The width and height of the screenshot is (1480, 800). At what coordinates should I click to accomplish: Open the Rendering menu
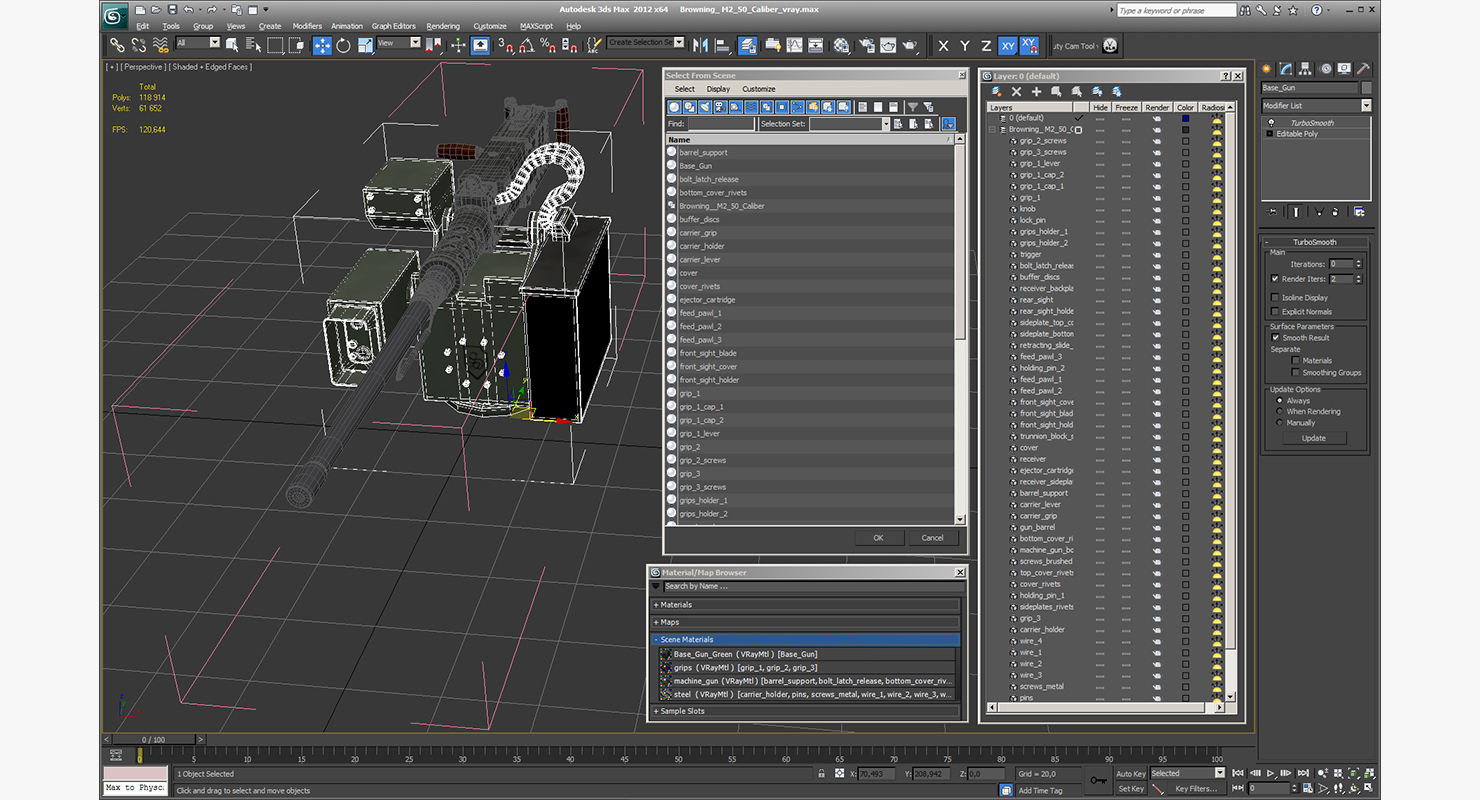point(443,26)
